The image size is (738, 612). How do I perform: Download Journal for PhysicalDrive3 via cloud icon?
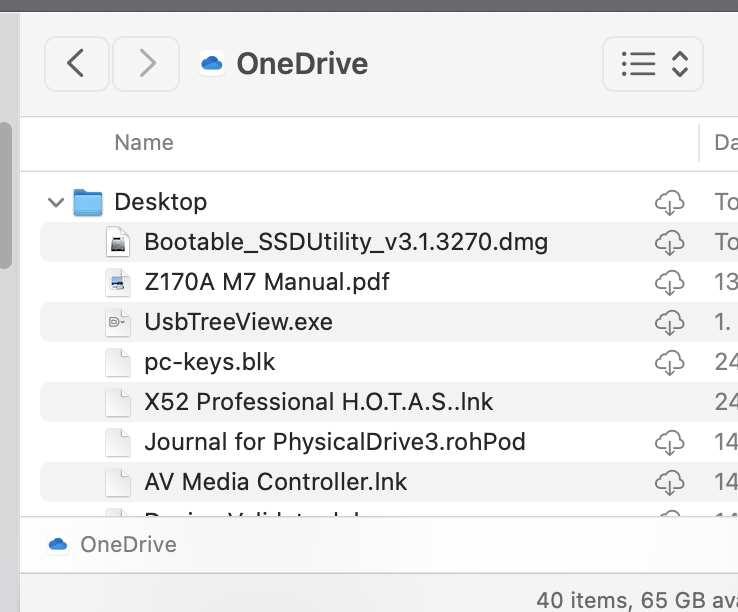click(669, 443)
